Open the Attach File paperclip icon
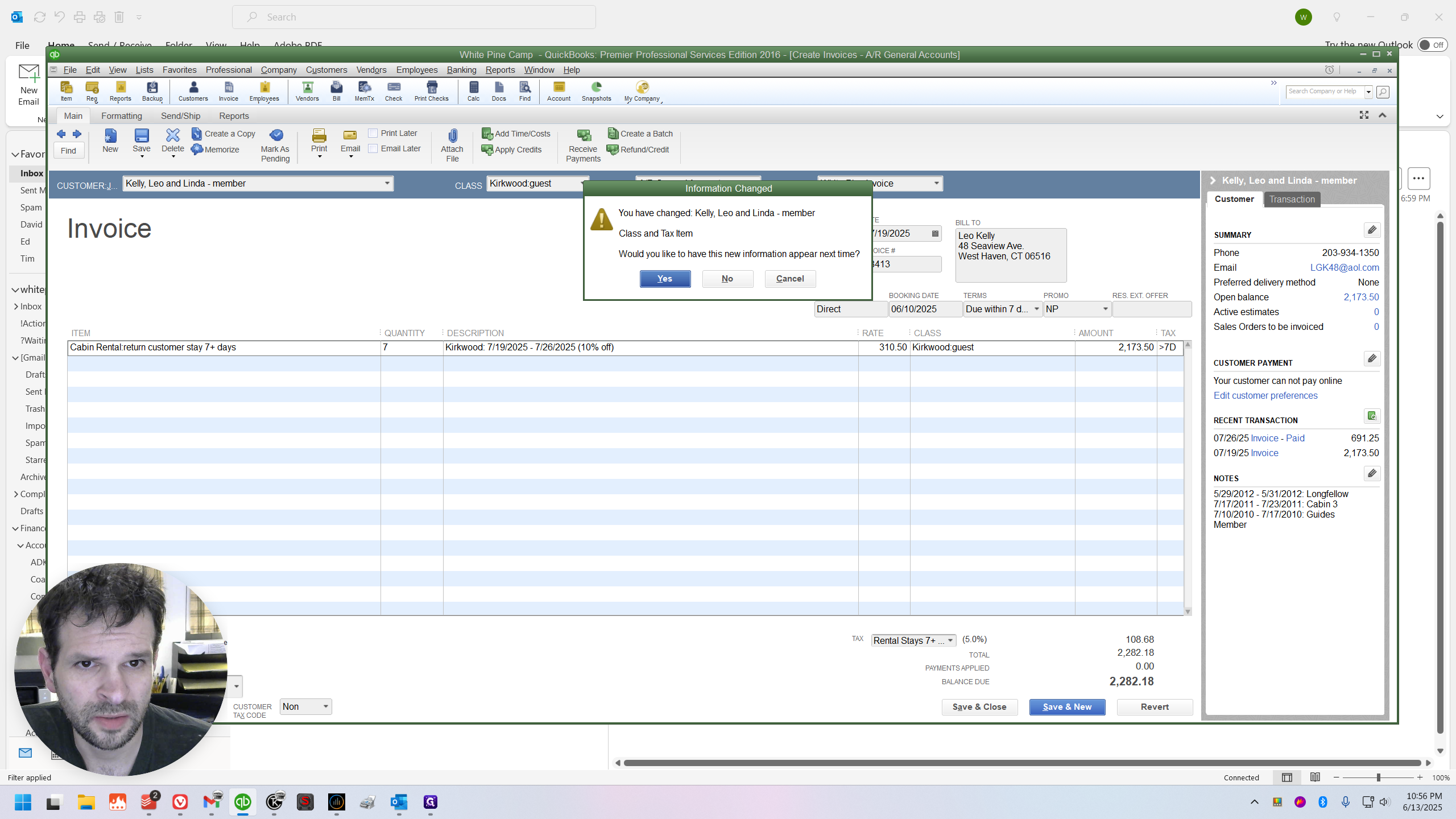This screenshot has width=1456, height=819. click(453, 135)
